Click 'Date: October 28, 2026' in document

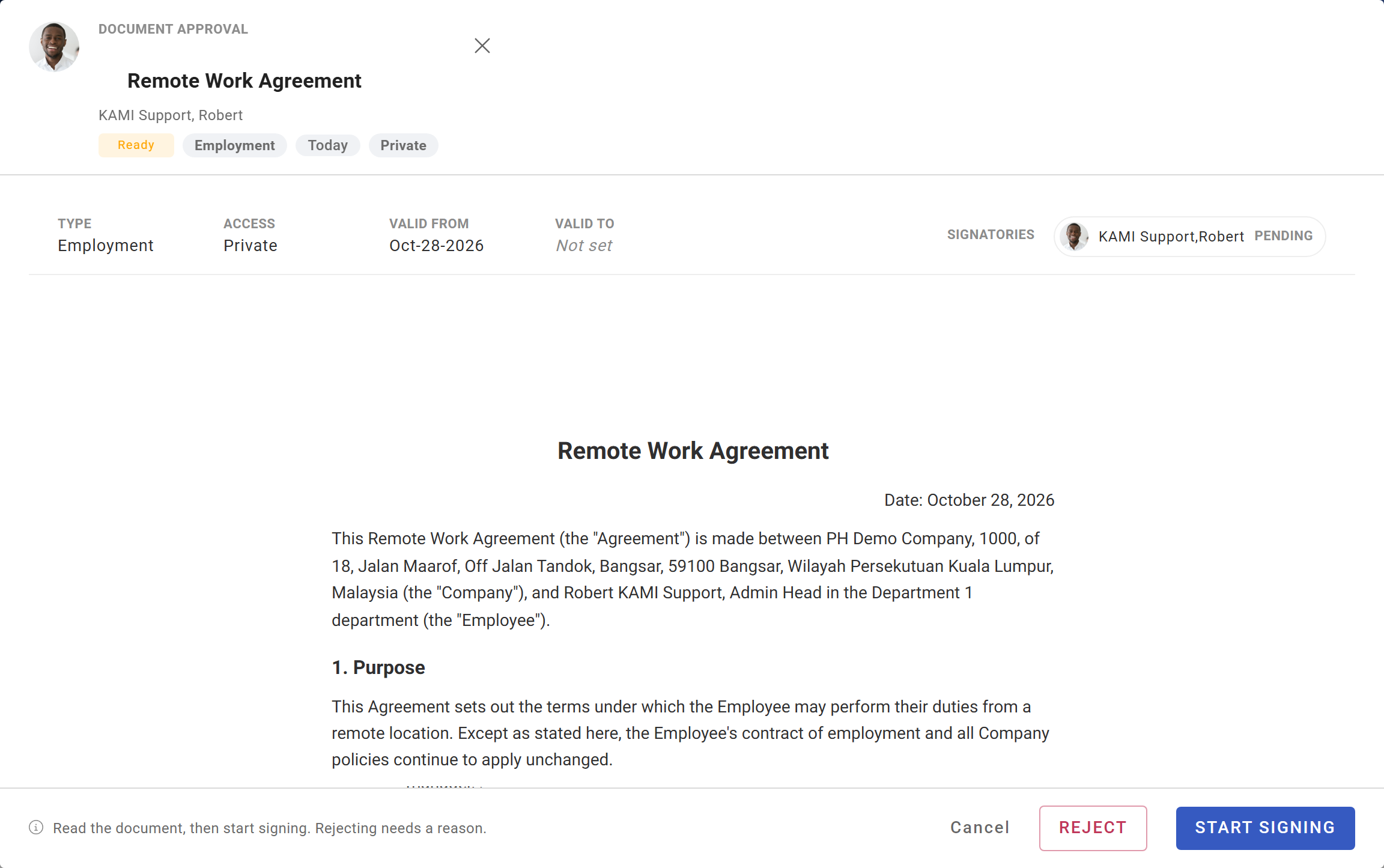point(970,500)
